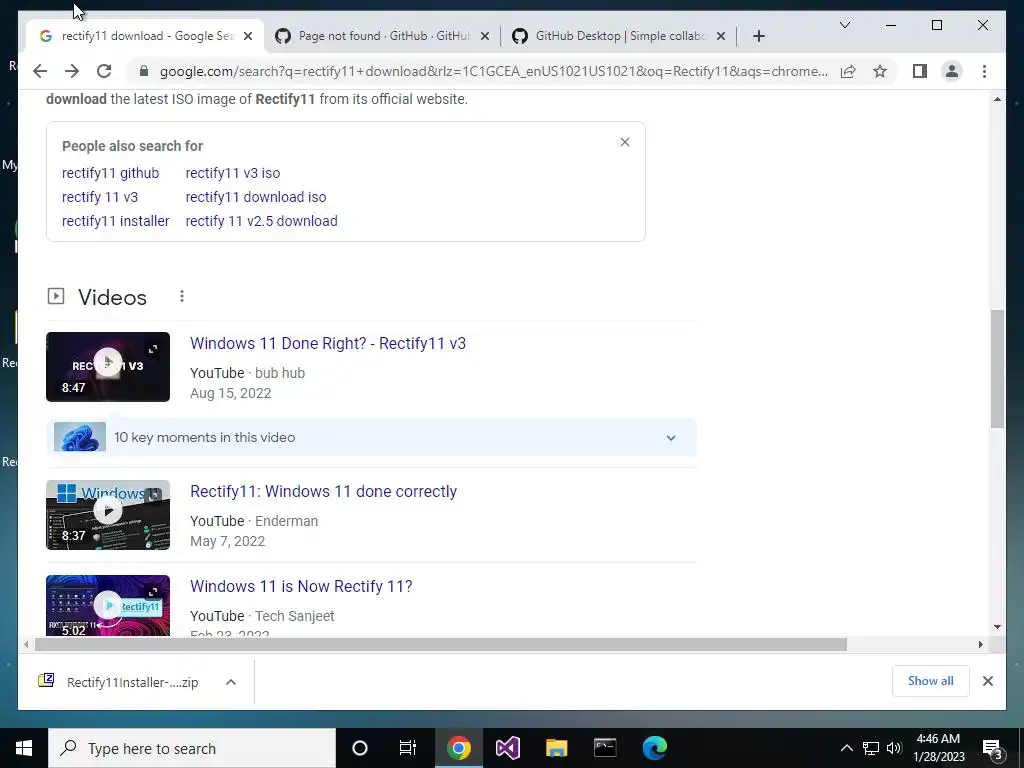Play the Enderman video thumbnail

(108, 515)
